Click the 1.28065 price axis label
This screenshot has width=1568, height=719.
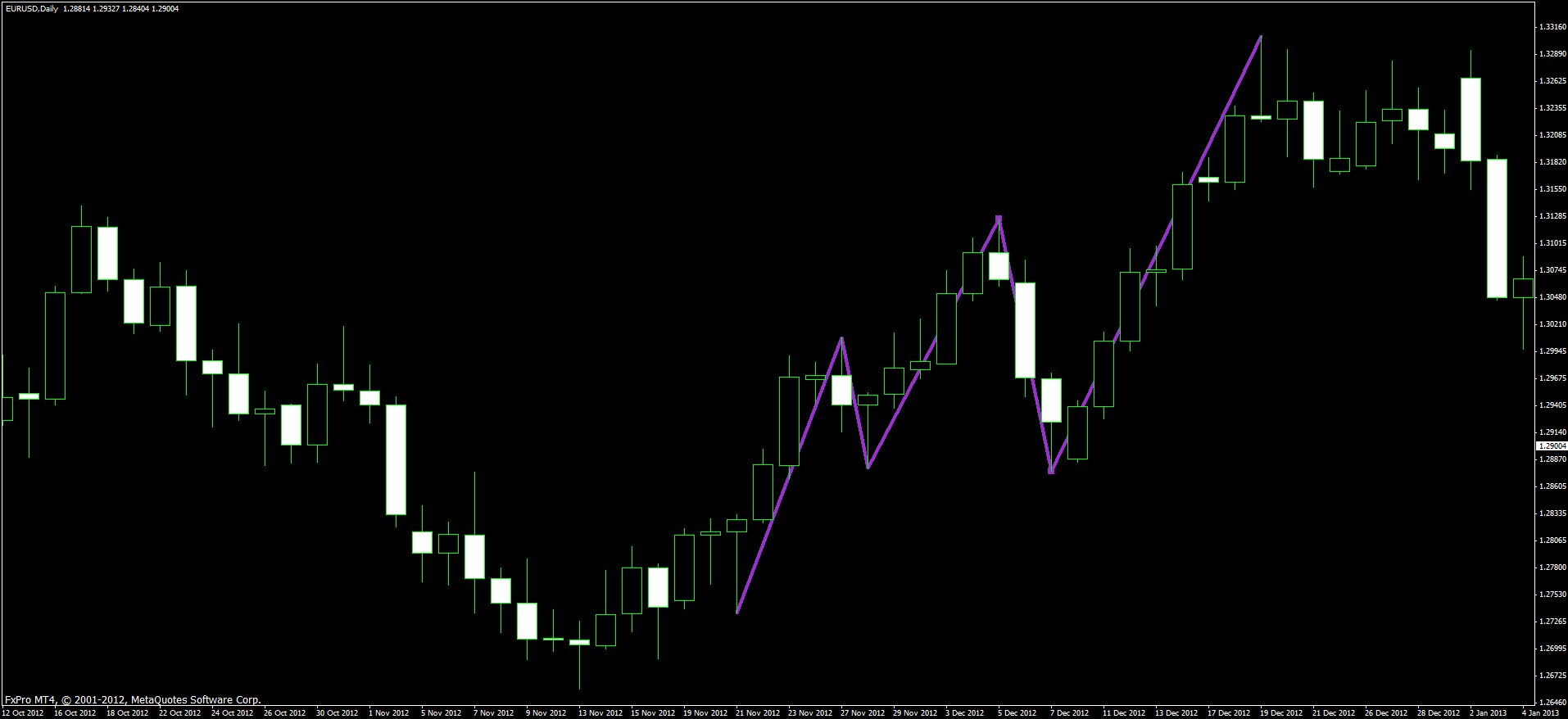(1552, 540)
